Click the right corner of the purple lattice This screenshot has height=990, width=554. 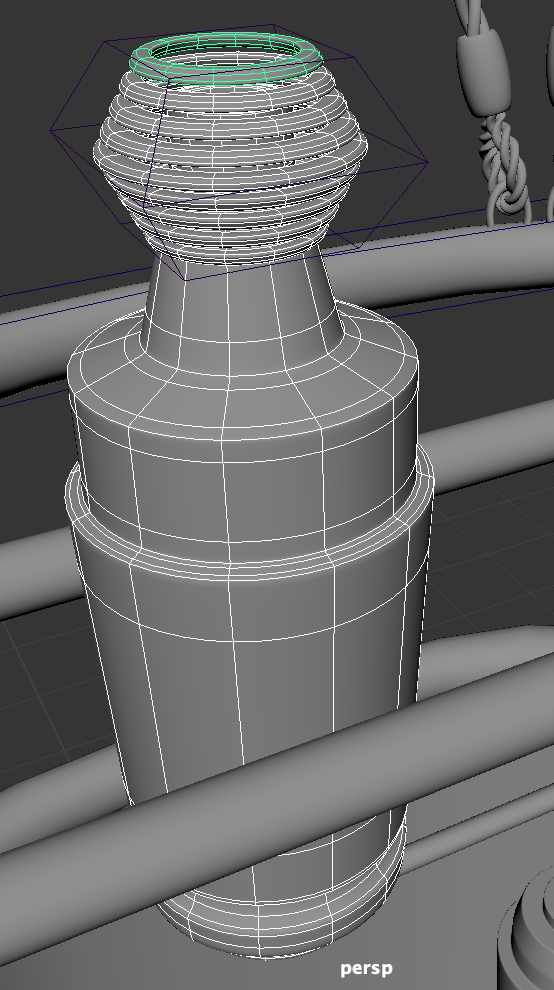click(428, 162)
